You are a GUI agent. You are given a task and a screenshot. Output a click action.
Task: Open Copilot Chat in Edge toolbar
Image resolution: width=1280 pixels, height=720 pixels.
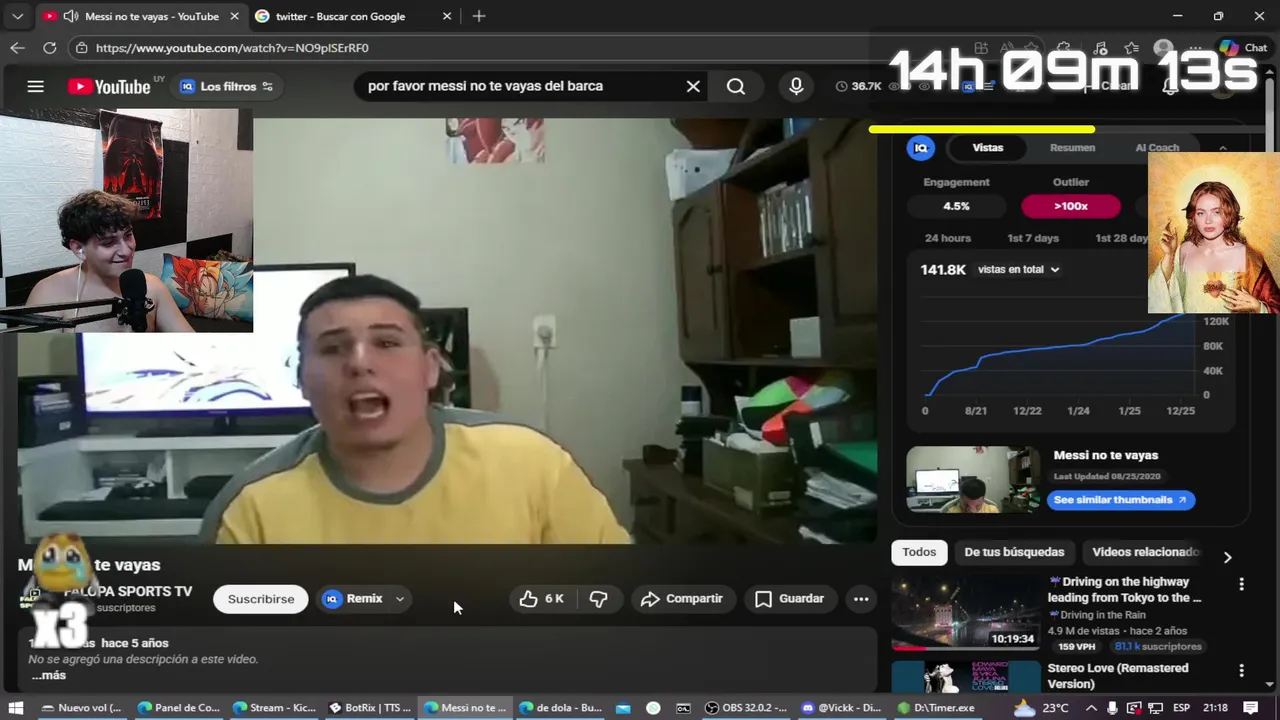pyautogui.click(x=1243, y=48)
